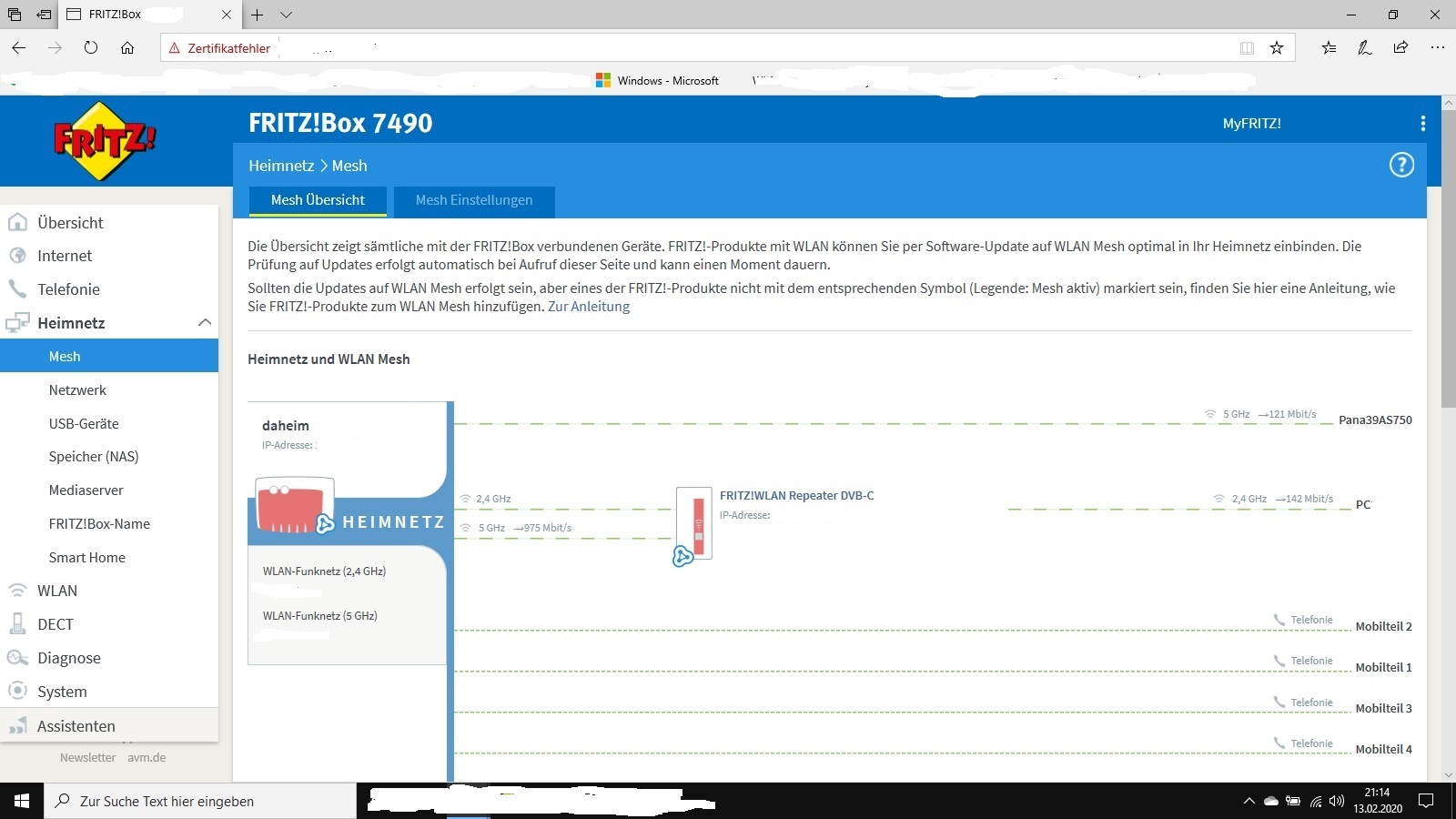Click the Windows - Microsoft favorites bookmark
Image resolution: width=1456 pixels, height=819 pixels.
click(x=657, y=80)
